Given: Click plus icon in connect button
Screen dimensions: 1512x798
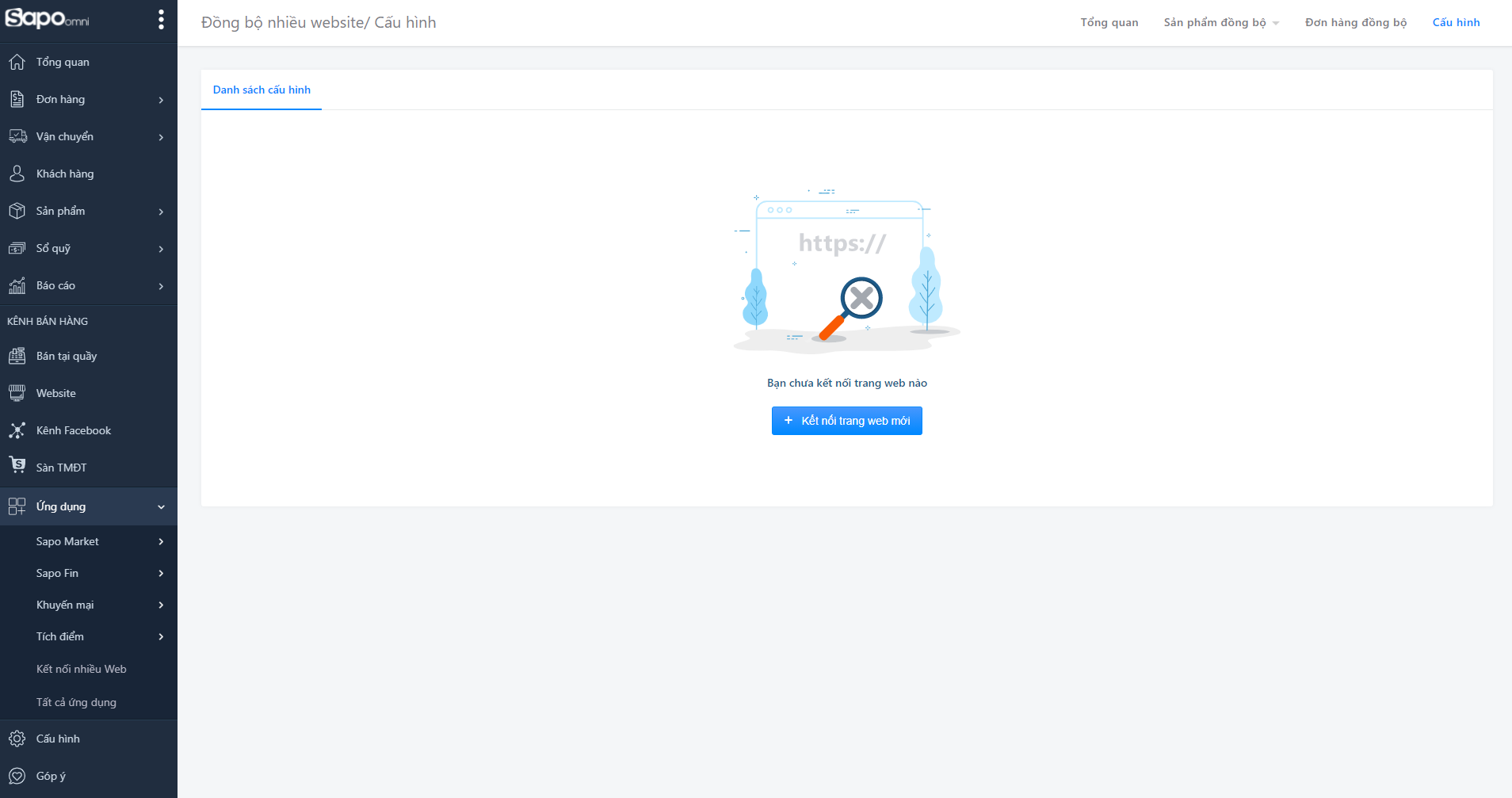Looking at the screenshot, I should pos(788,421).
